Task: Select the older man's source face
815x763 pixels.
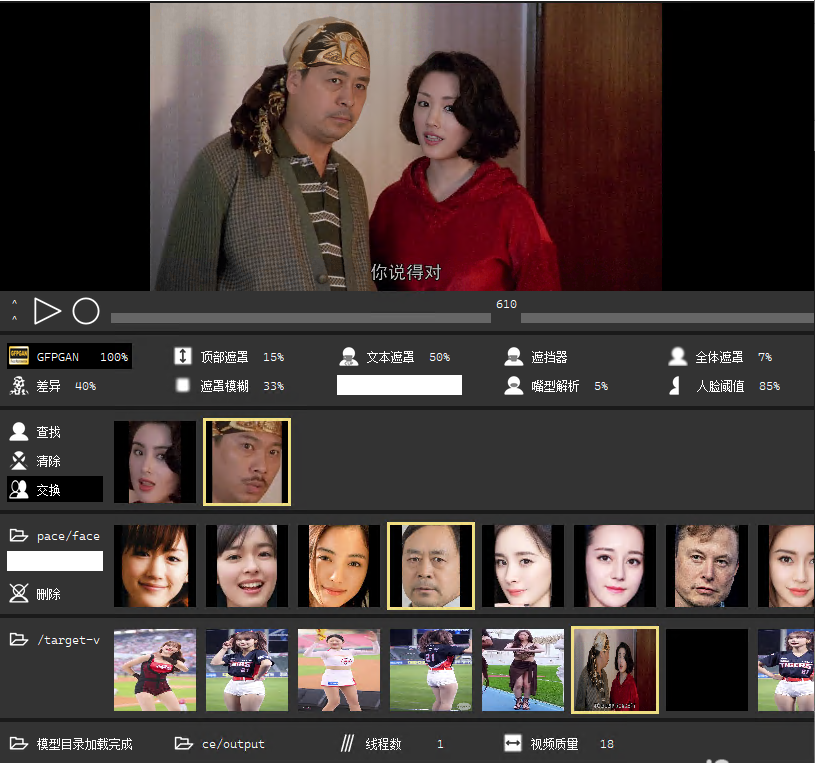Action: click(x=431, y=566)
